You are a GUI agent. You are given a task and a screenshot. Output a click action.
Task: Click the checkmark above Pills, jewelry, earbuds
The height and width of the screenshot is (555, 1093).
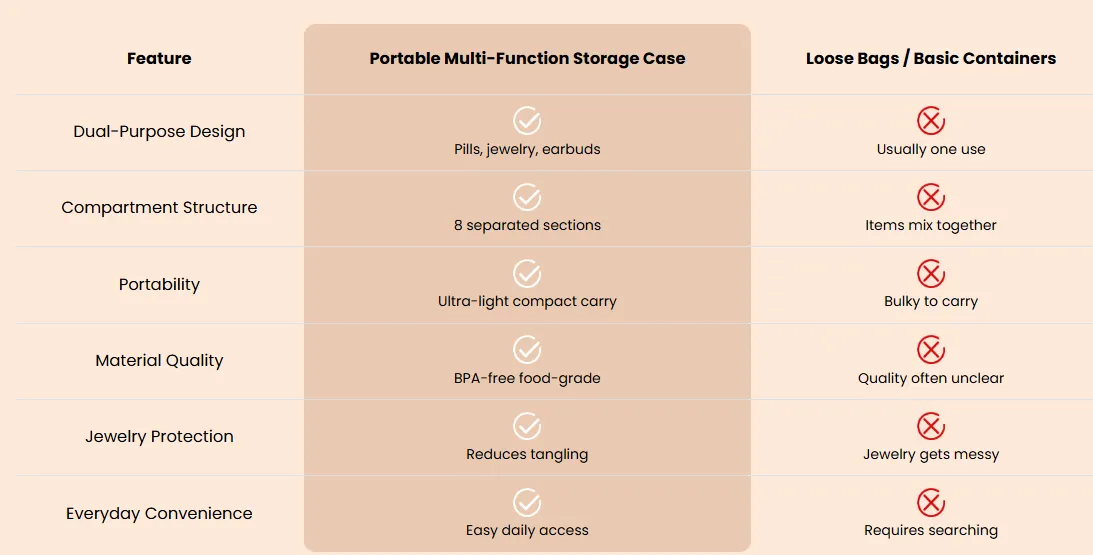pyautogui.click(x=527, y=121)
